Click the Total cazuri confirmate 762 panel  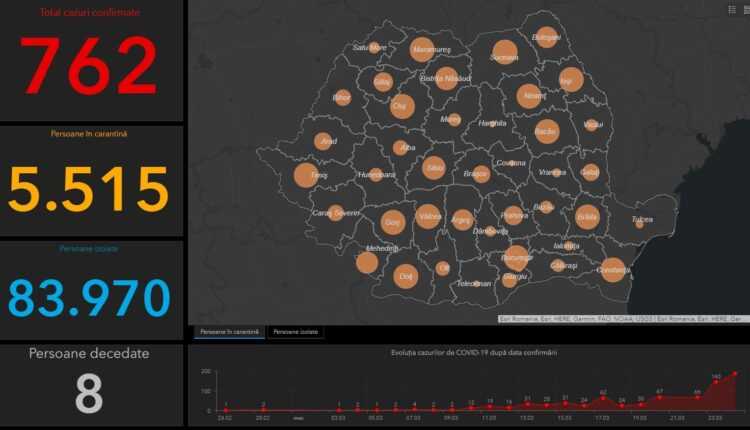(x=90, y=60)
